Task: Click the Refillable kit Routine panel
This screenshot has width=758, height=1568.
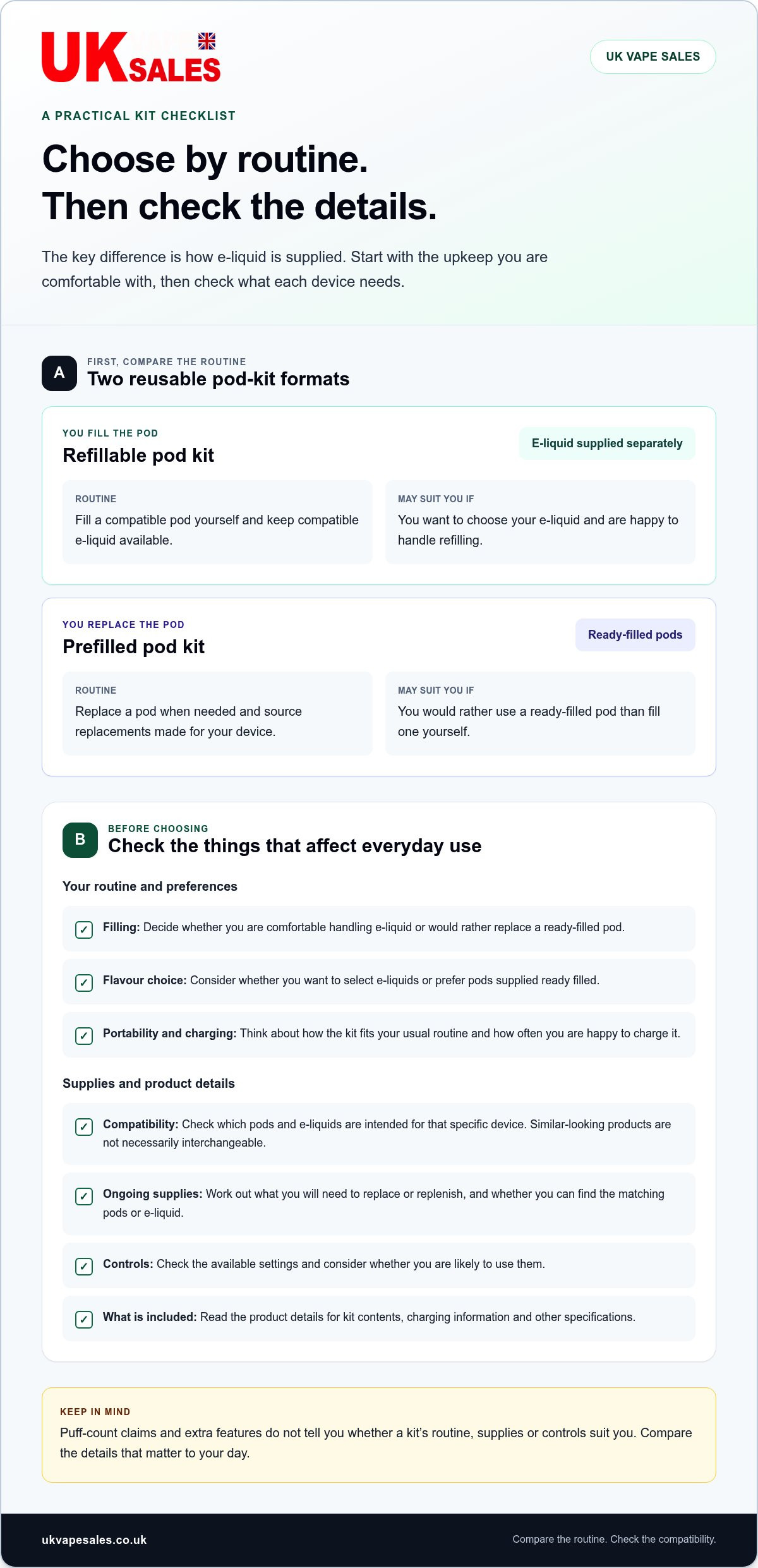Action: coord(217,522)
